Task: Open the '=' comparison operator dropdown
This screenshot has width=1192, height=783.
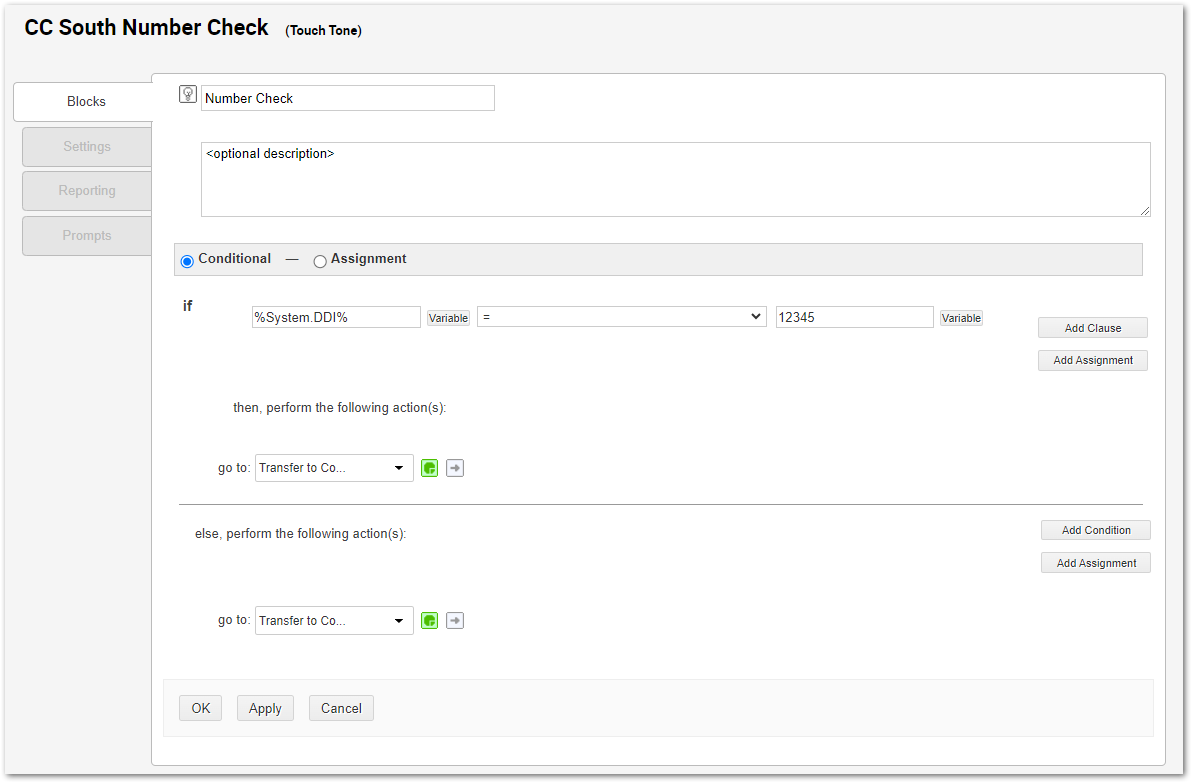Action: (621, 317)
